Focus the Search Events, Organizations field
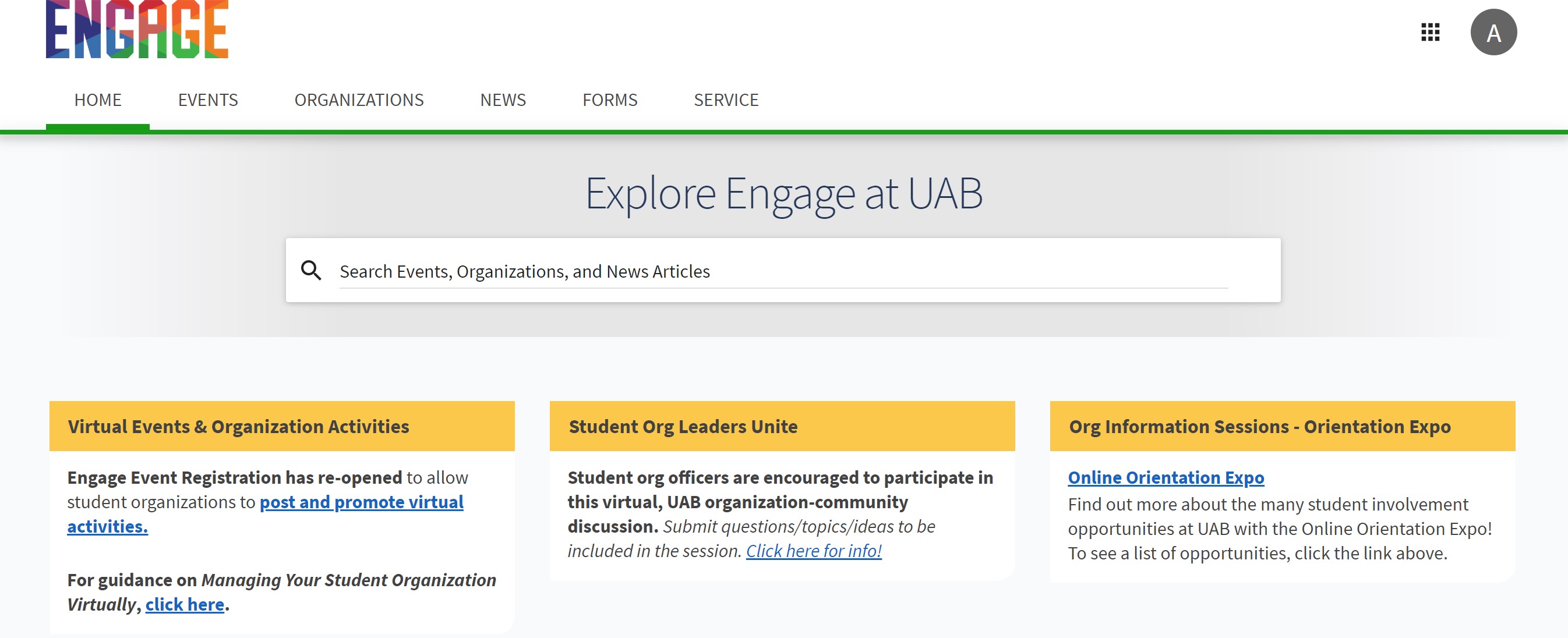The width and height of the screenshot is (1568, 638). tap(783, 271)
